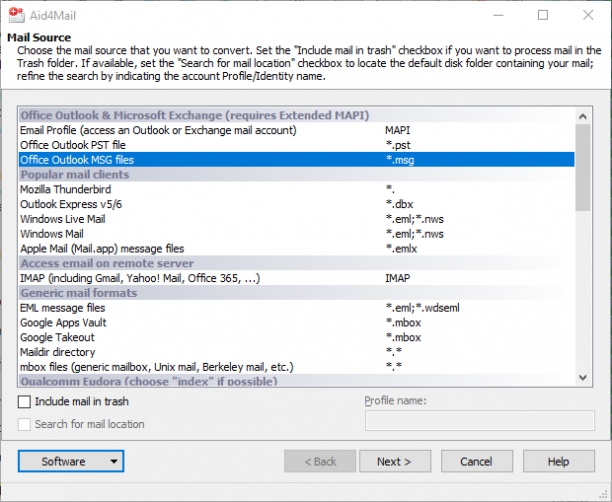Choose Mozilla Thunderbird as mail source

[297, 190]
